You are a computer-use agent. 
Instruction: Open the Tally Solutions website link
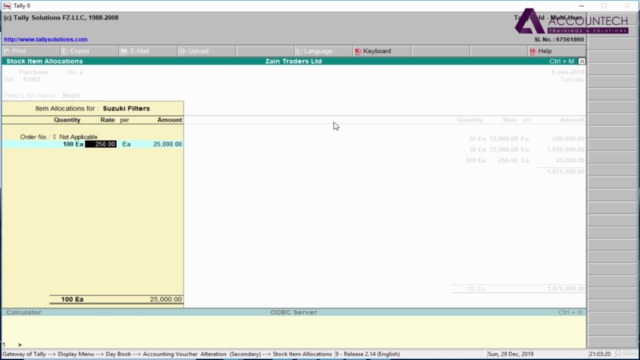45,40
